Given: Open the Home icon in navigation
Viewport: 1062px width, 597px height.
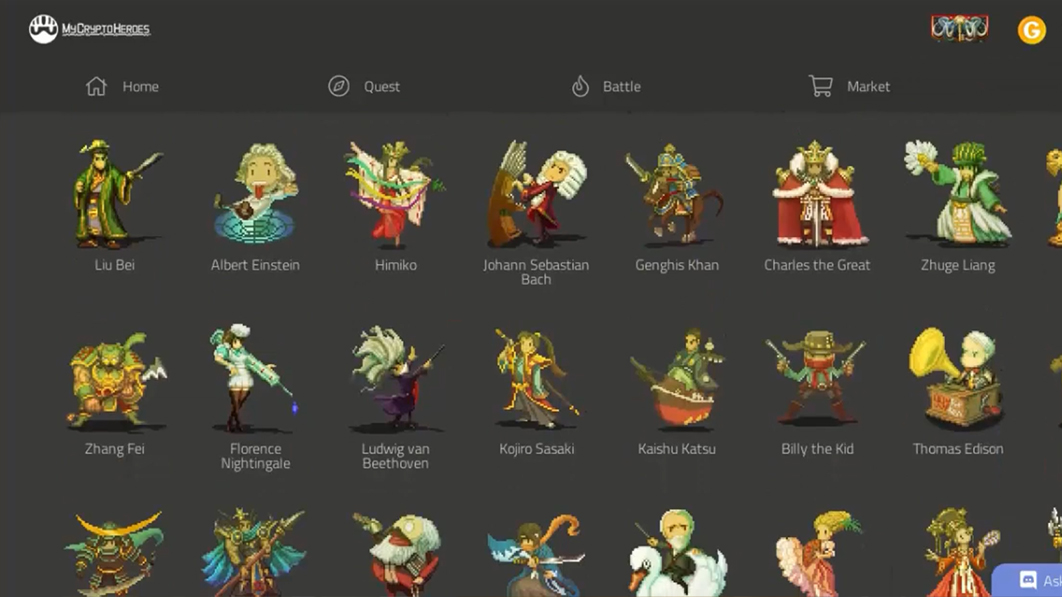Looking at the screenshot, I should point(96,87).
